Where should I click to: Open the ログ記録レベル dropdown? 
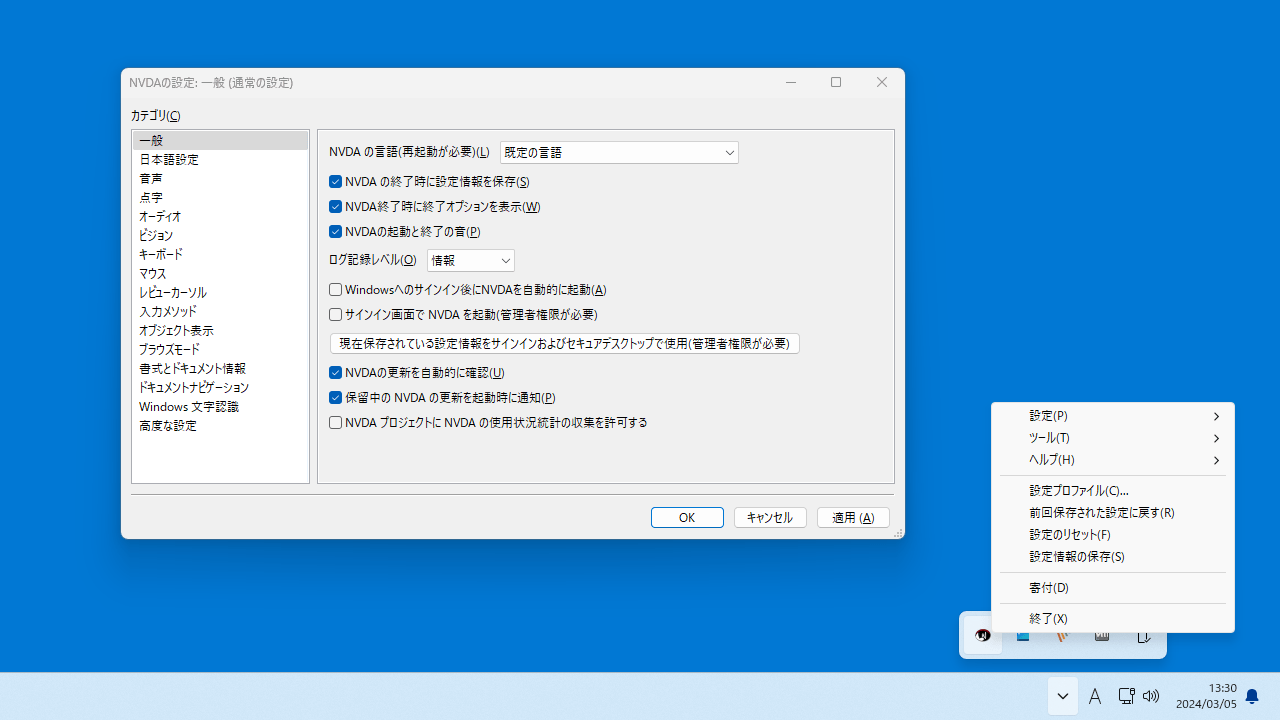click(x=471, y=260)
